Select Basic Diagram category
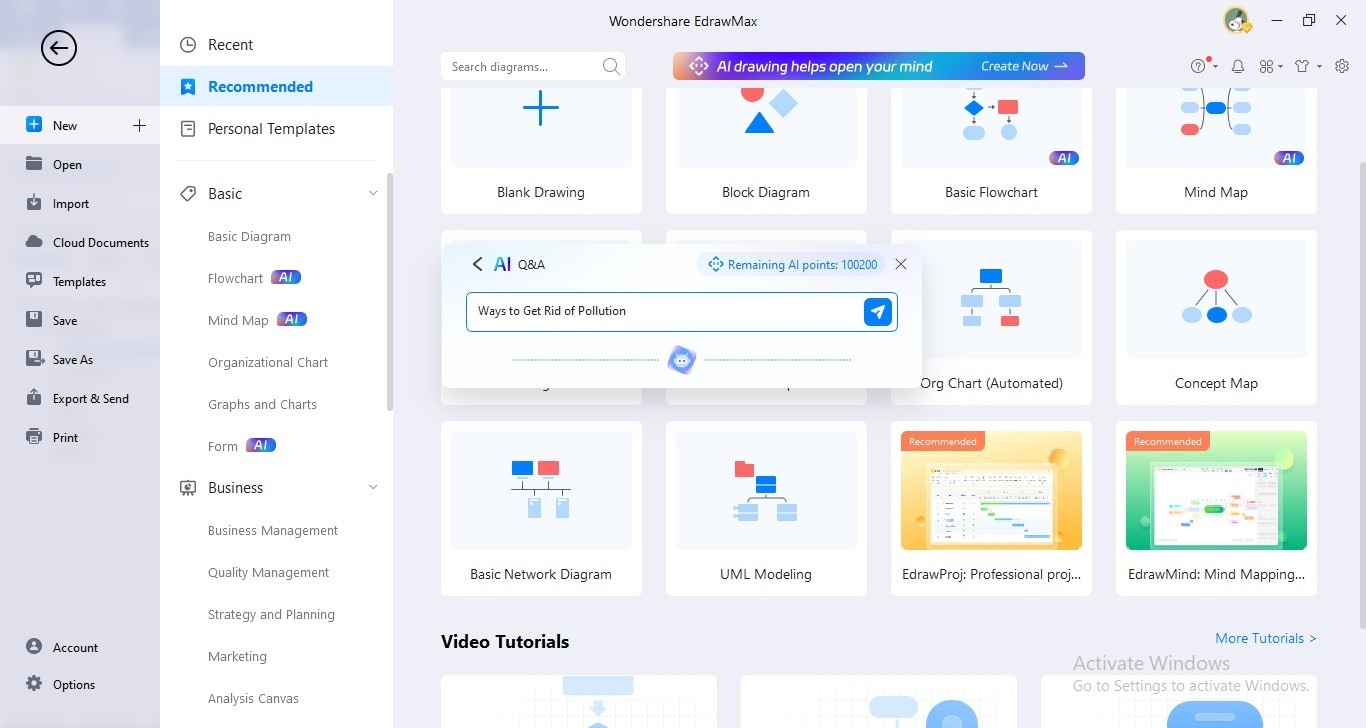The height and width of the screenshot is (728, 1366). [249, 236]
